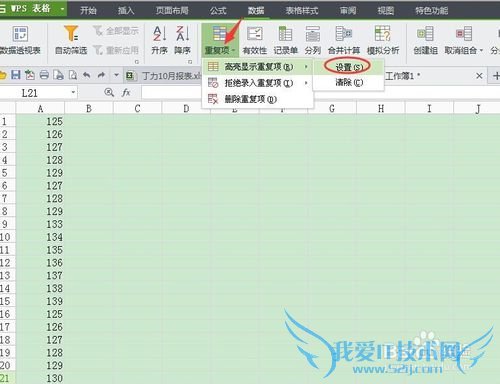
Task: Switch to the 公式 ribbon tab
Action: pos(218,10)
